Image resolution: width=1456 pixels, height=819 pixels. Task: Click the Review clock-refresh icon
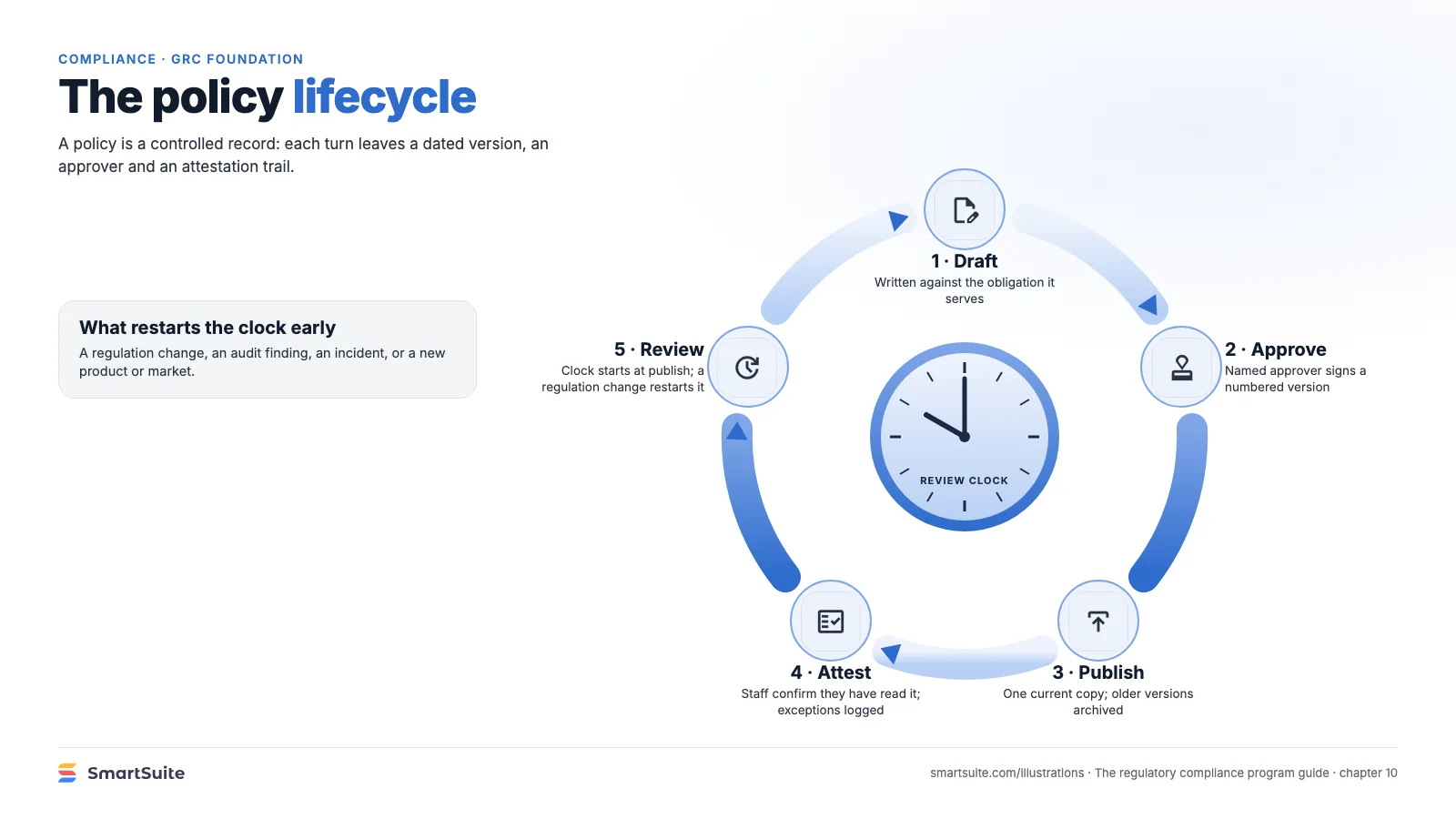click(748, 367)
